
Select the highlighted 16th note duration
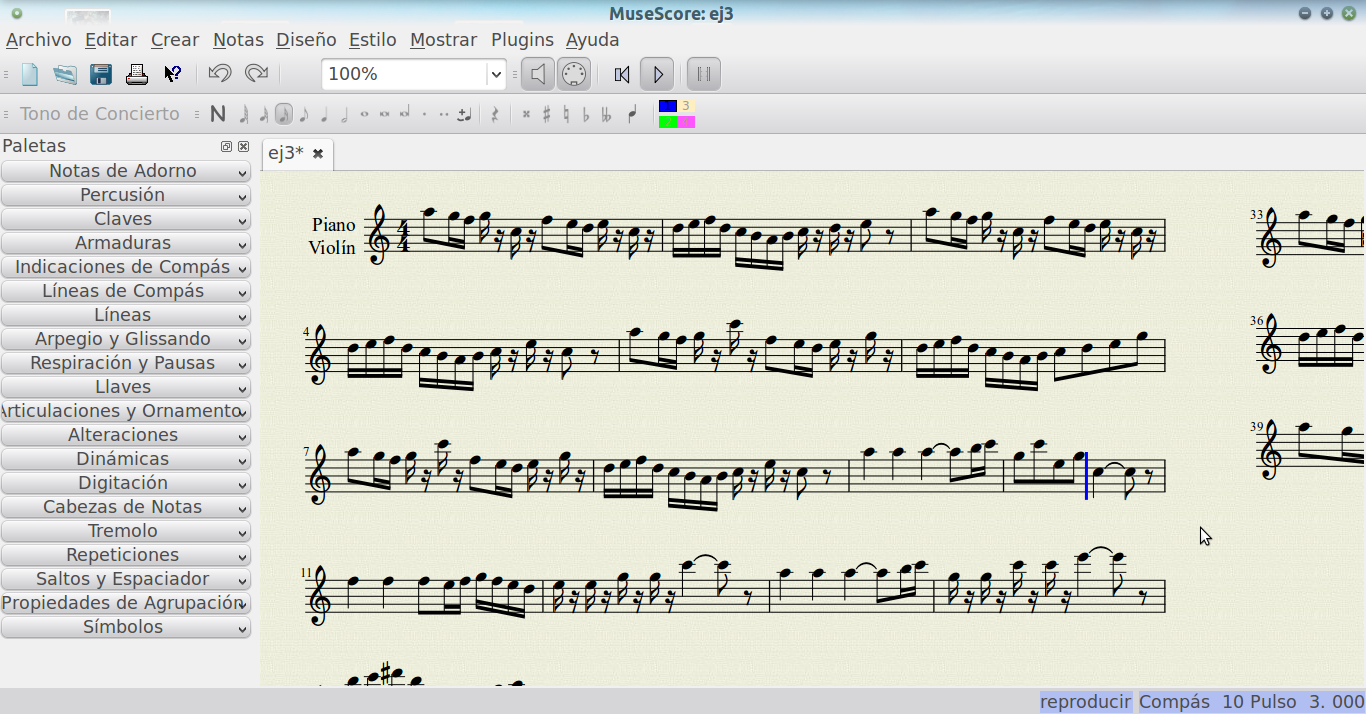coord(284,114)
